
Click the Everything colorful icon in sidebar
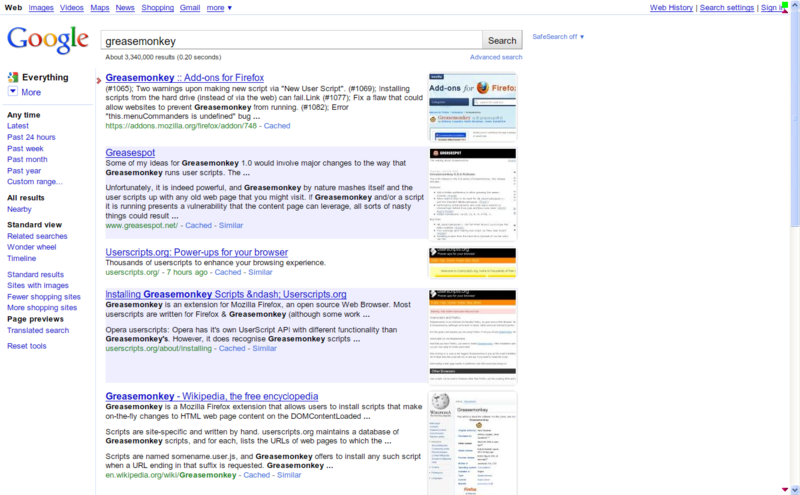pos(13,78)
